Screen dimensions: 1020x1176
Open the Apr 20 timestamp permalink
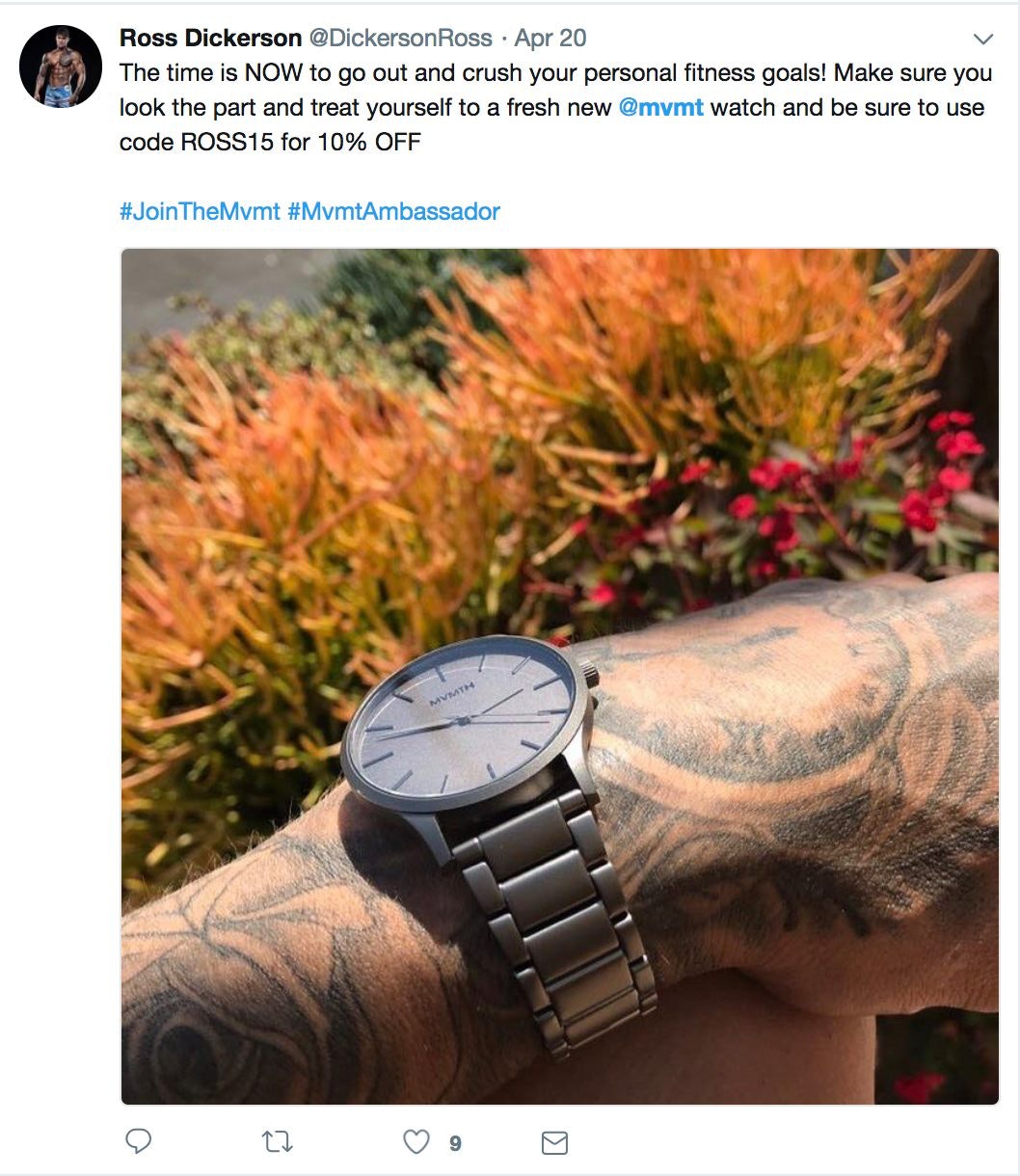(550, 39)
